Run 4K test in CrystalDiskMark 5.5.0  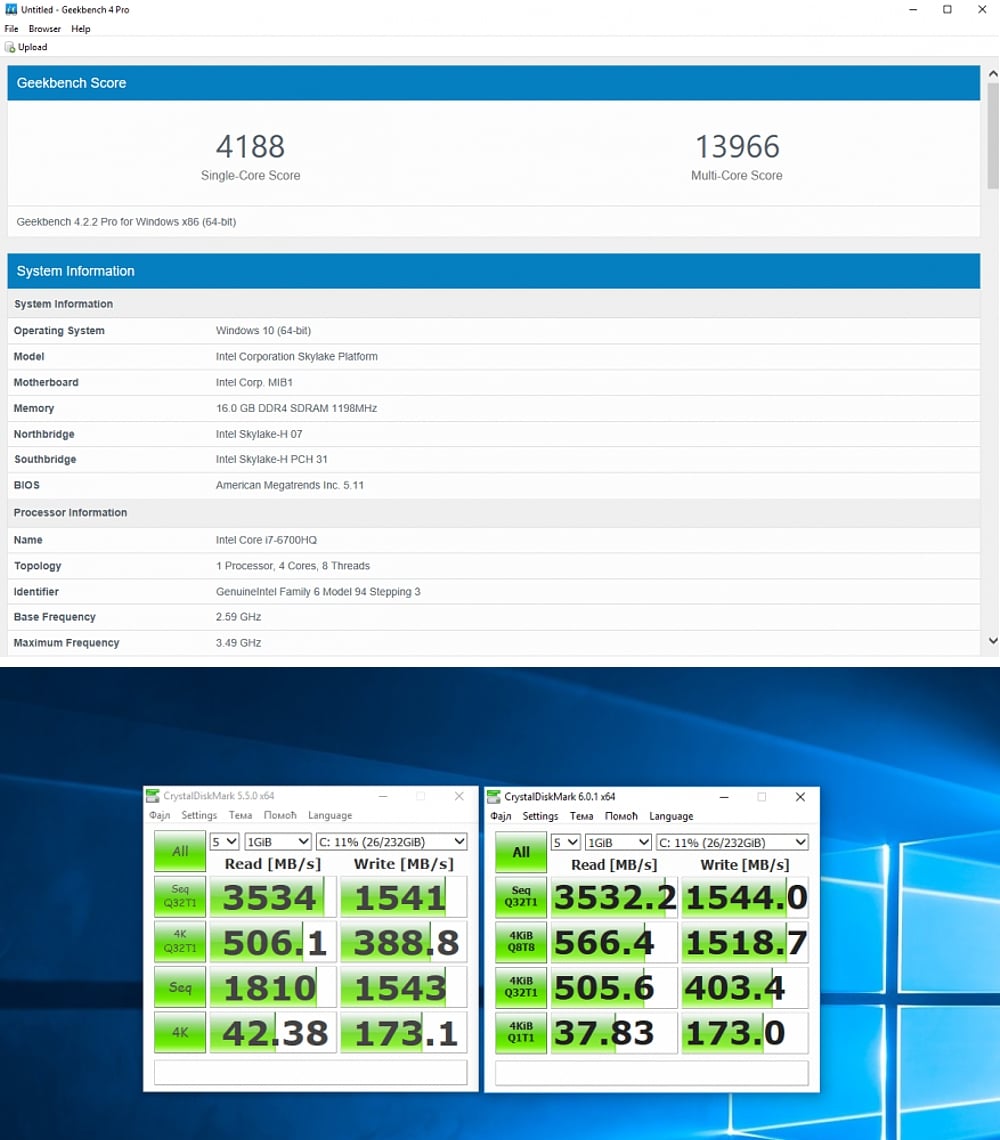tap(180, 1032)
